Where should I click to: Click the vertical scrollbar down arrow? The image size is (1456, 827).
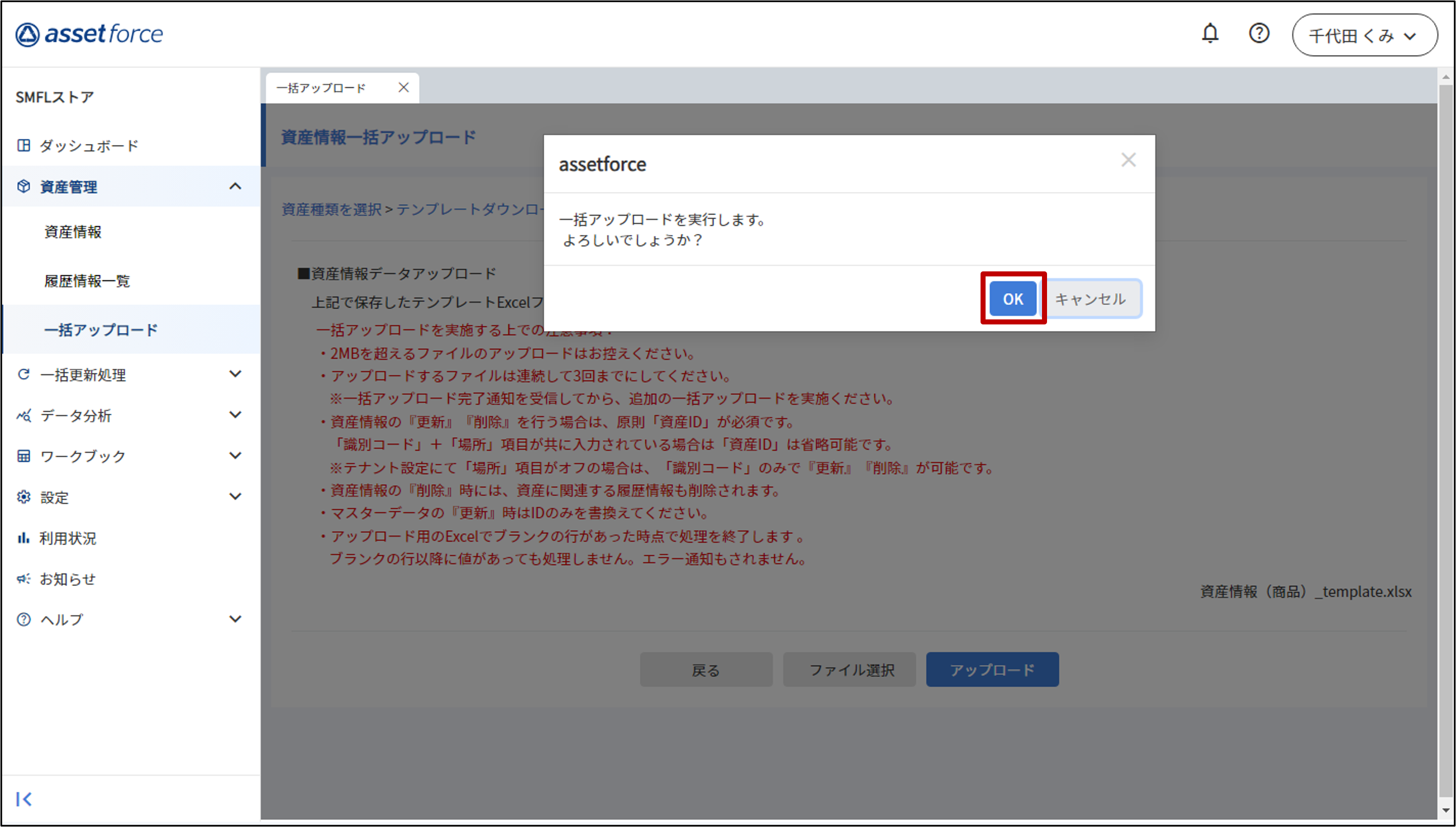1446,811
